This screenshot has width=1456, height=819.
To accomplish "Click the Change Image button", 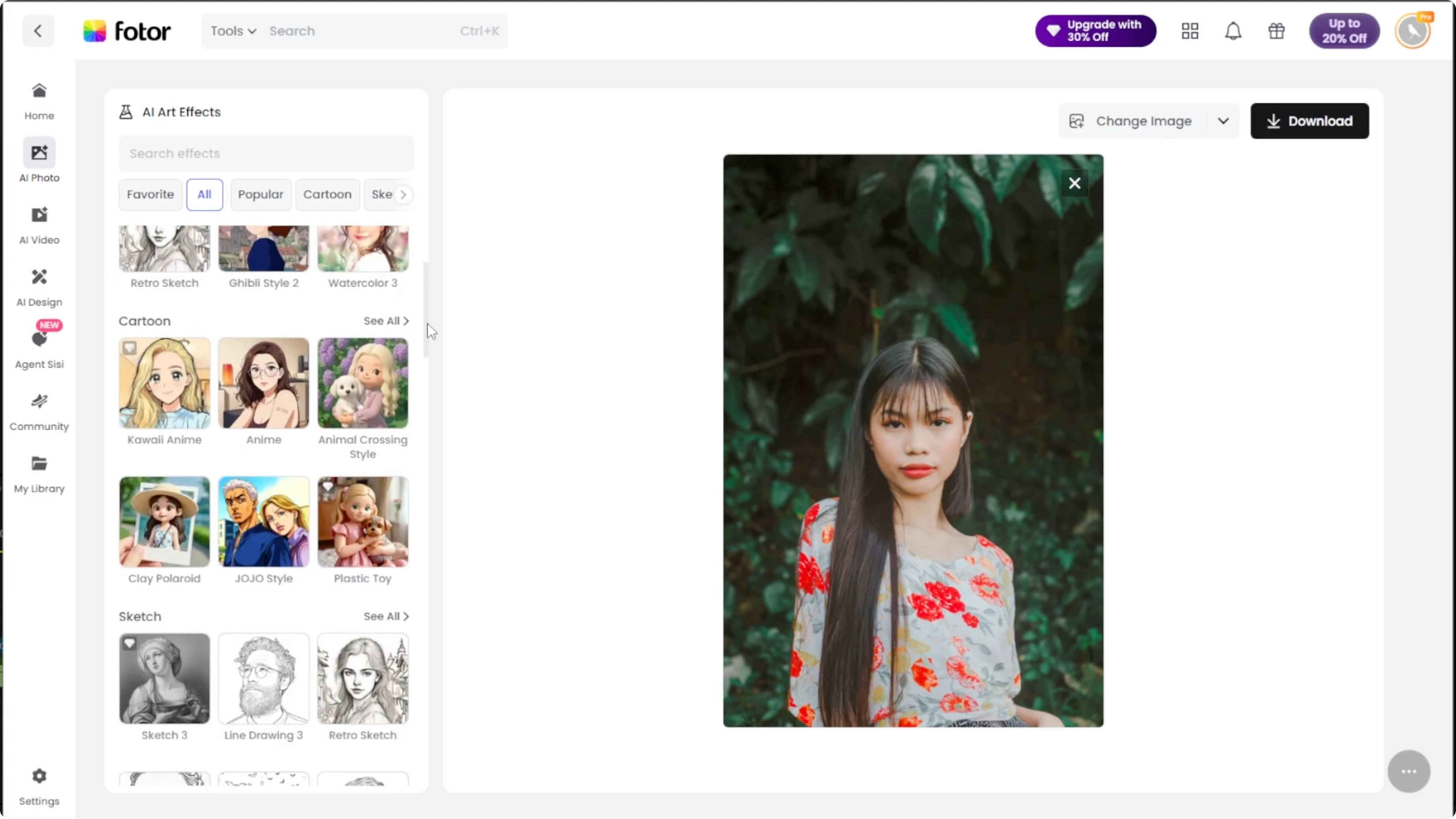I will (x=1132, y=121).
